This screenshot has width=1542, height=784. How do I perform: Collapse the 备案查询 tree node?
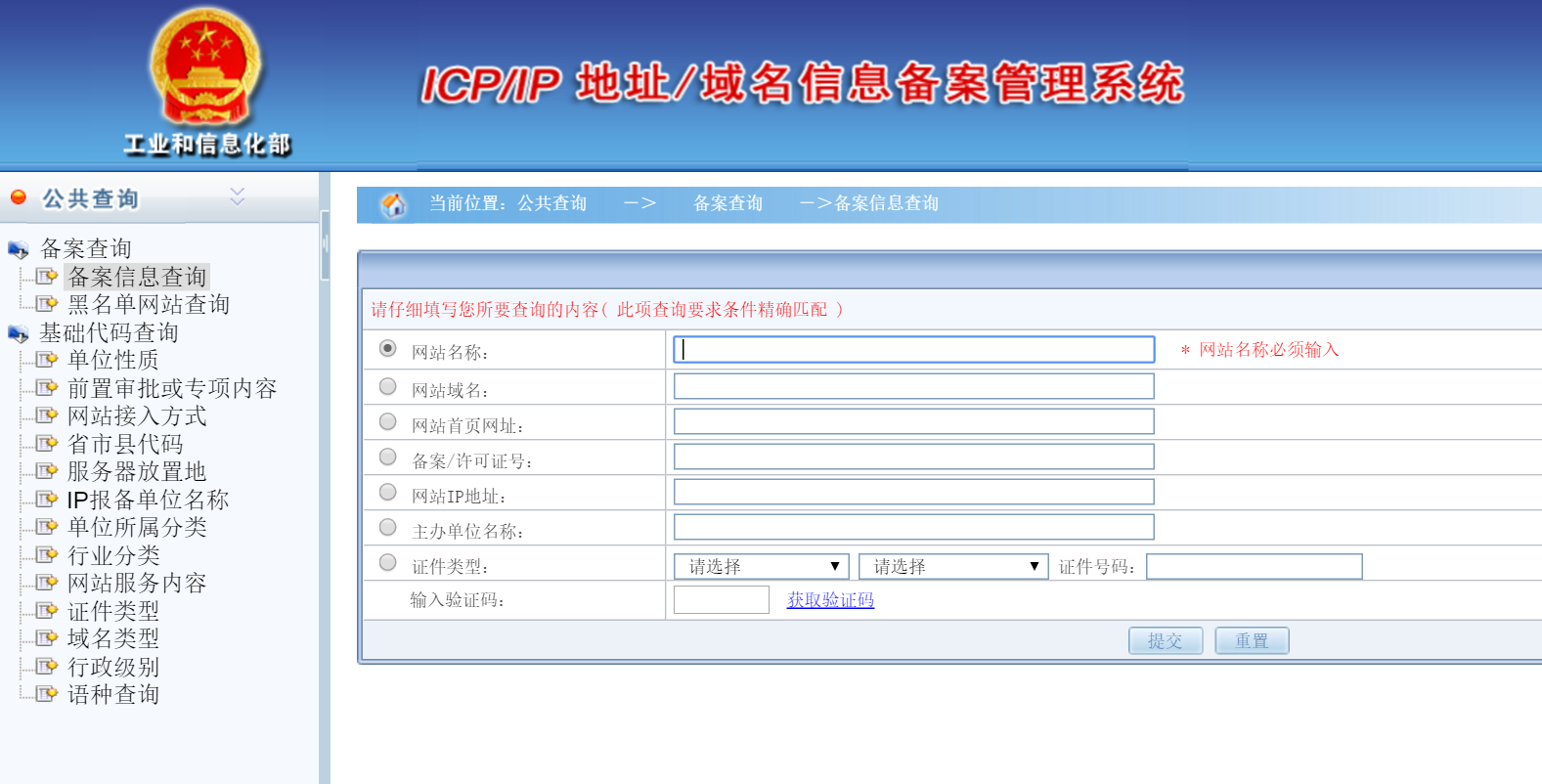point(85,249)
